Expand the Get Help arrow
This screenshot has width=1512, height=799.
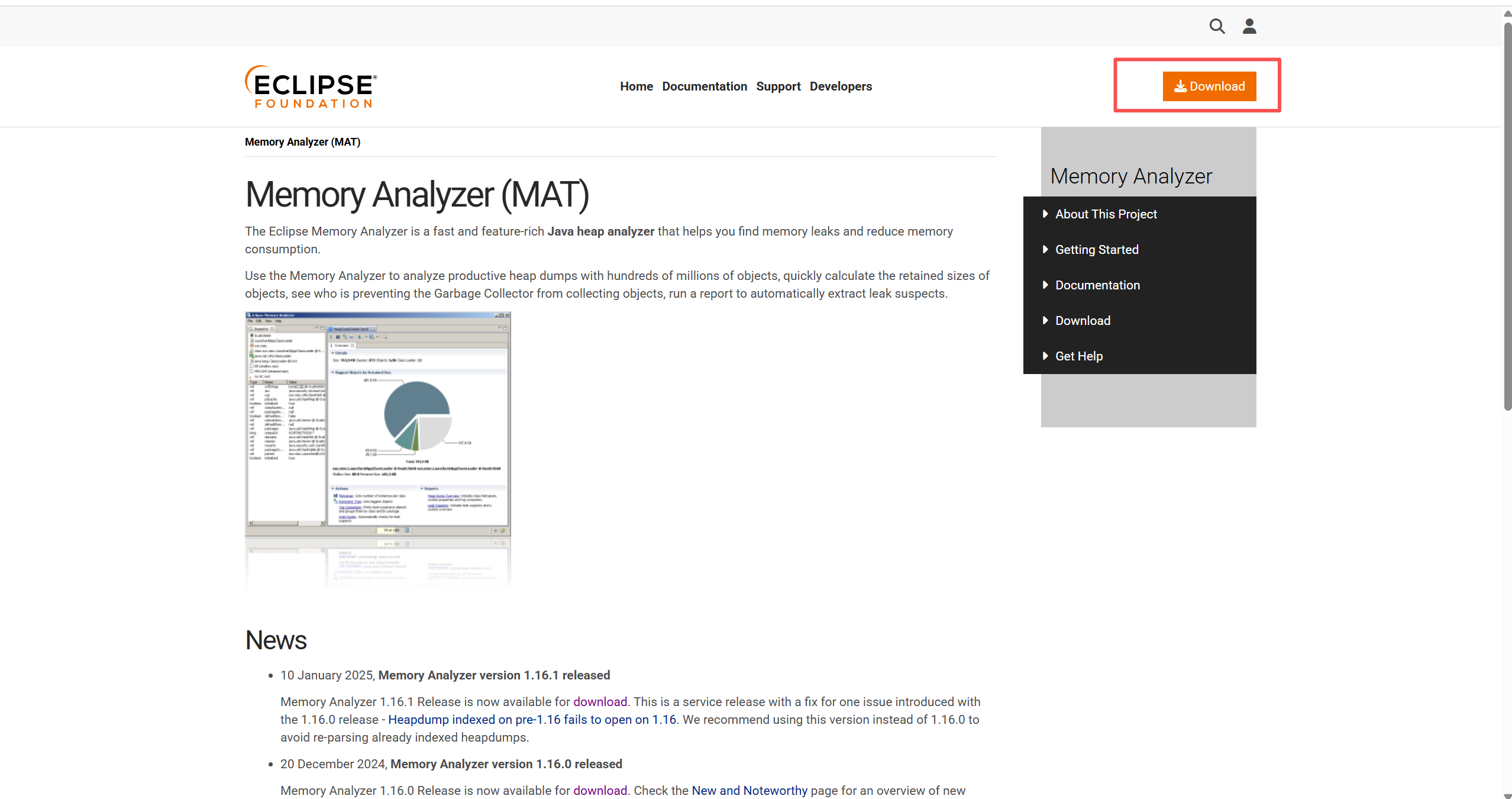[x=1045, y=356]
